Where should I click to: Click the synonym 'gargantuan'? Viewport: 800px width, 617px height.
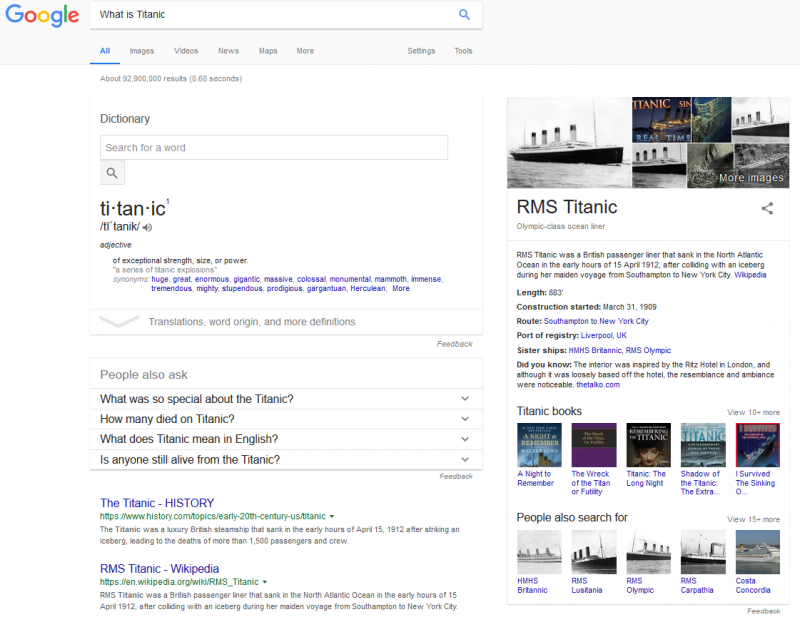[326, 289]
